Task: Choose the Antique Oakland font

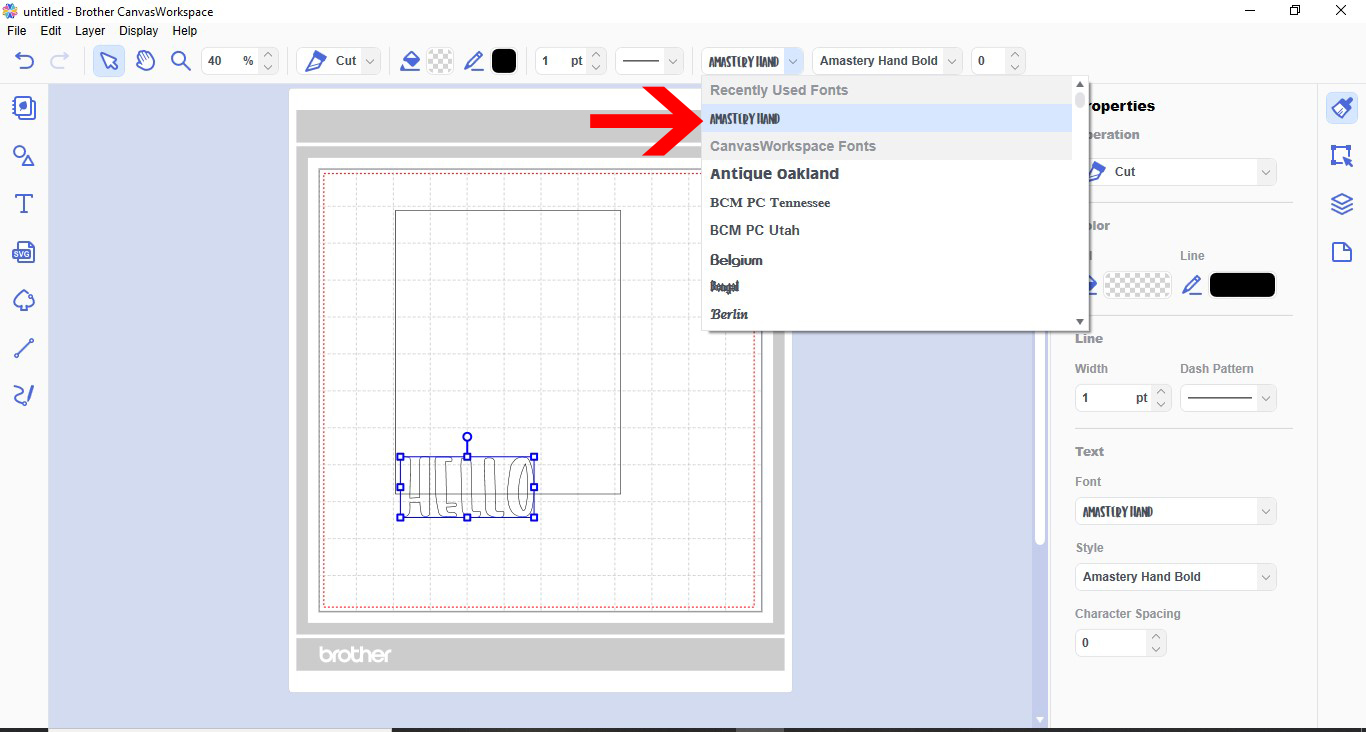Action: click(887, 174)
